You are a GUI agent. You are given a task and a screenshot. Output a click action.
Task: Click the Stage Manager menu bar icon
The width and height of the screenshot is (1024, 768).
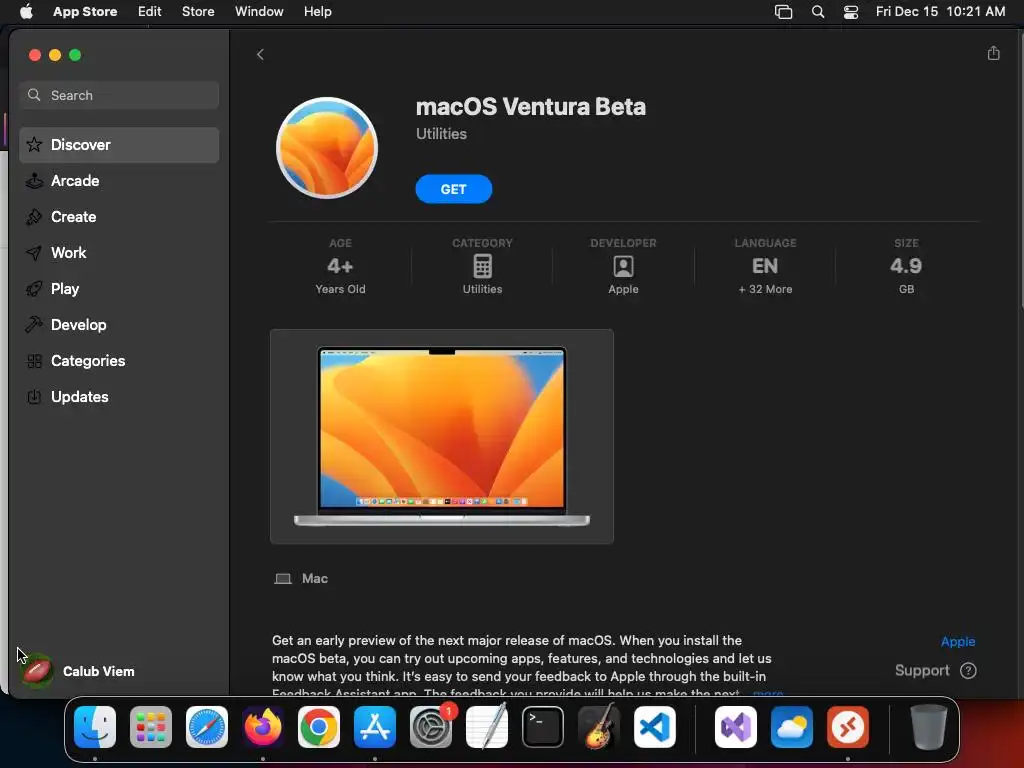pyautogui.click(x=783, y=12)
